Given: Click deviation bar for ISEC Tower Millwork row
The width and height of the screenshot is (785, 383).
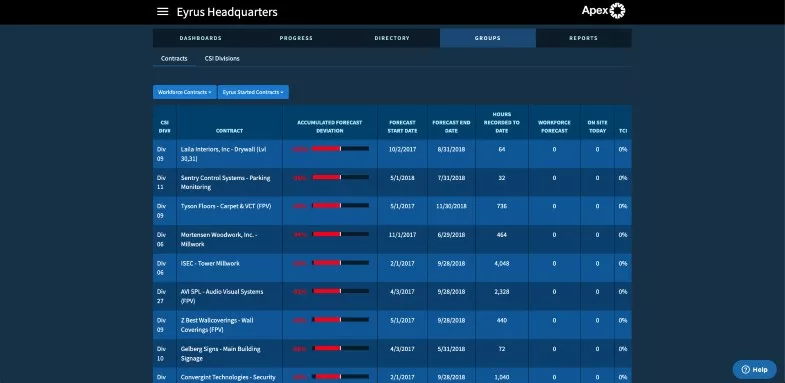Looking at the screenshot, I should pos(340,263).
